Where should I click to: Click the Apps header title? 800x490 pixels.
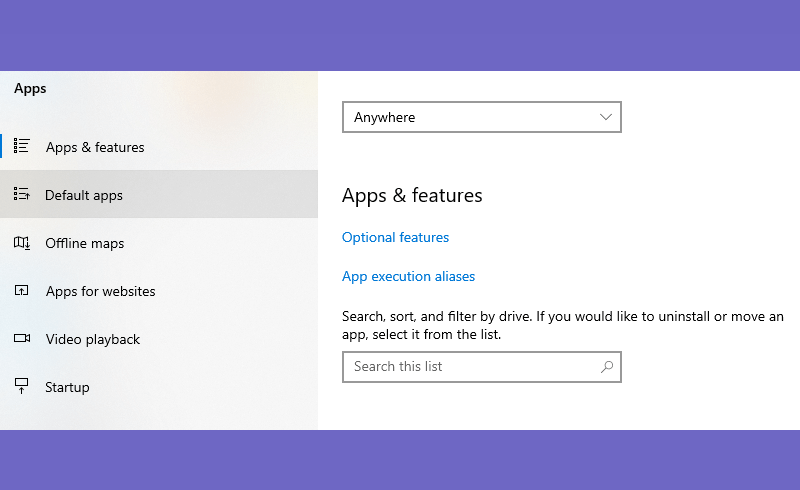(30, 89)
